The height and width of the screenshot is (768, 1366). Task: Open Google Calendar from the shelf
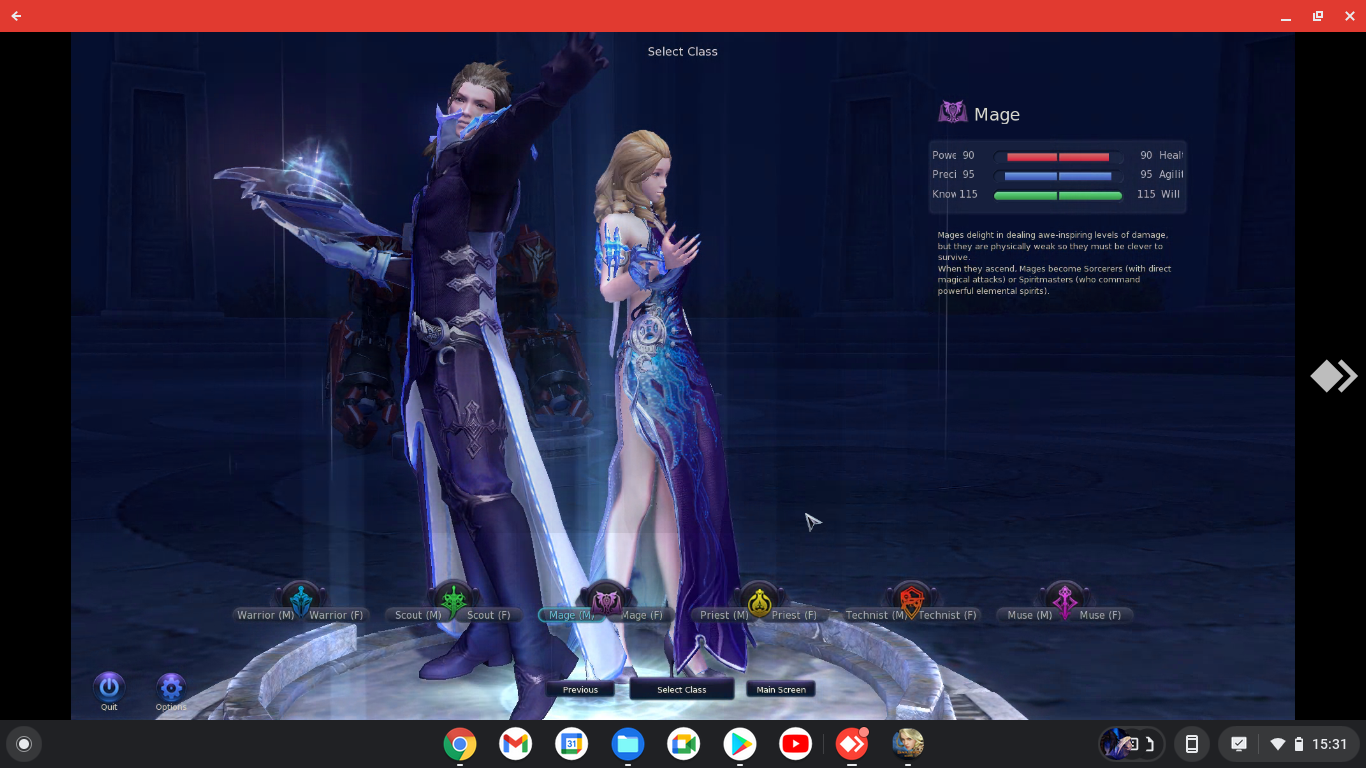pyautogui.click(x=572, y=744)
